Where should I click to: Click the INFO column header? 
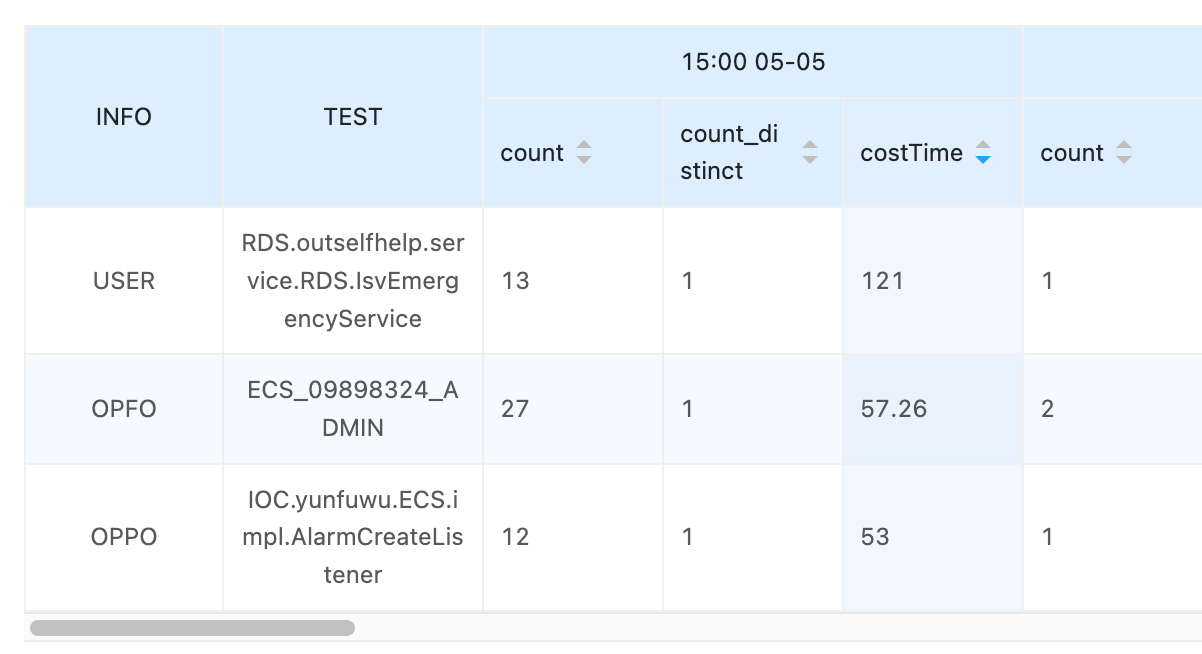[124, 117]
